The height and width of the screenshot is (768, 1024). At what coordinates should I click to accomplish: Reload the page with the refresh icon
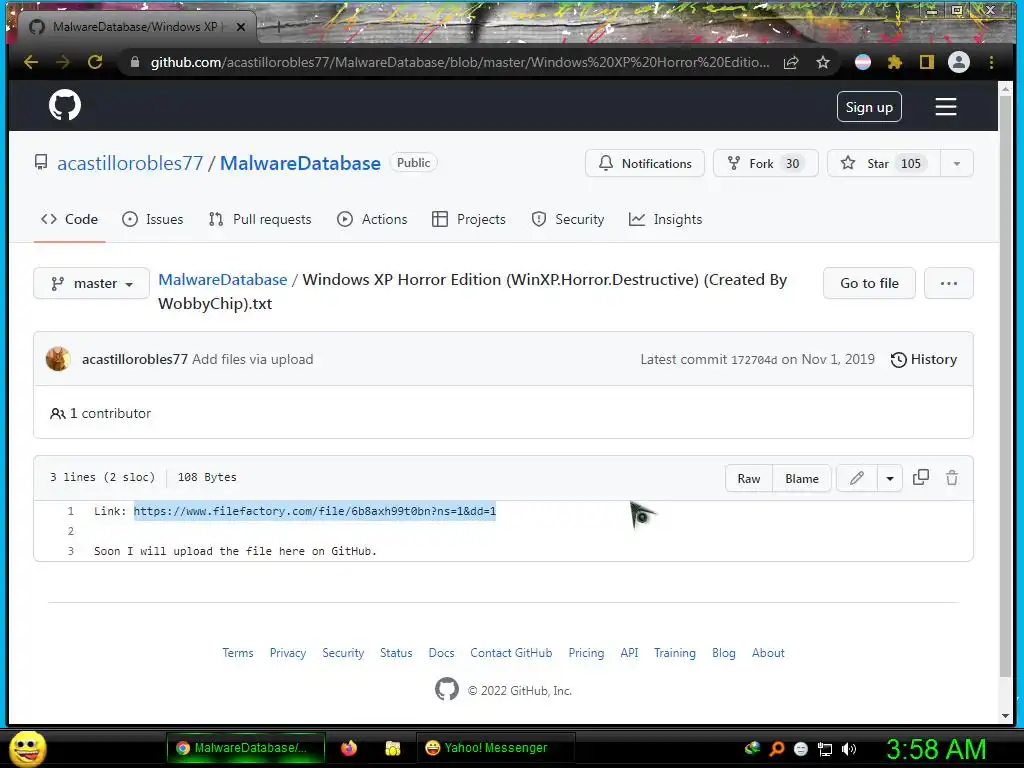click(x=95, y=62)
